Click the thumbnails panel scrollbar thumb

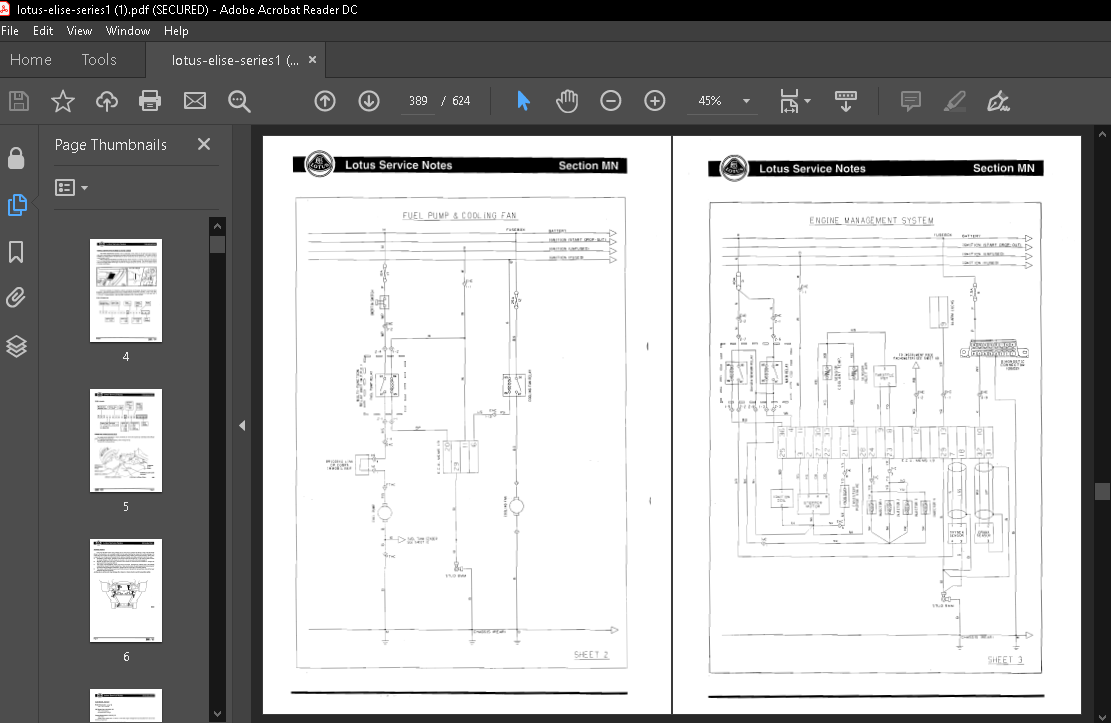[x=218, y=245]
